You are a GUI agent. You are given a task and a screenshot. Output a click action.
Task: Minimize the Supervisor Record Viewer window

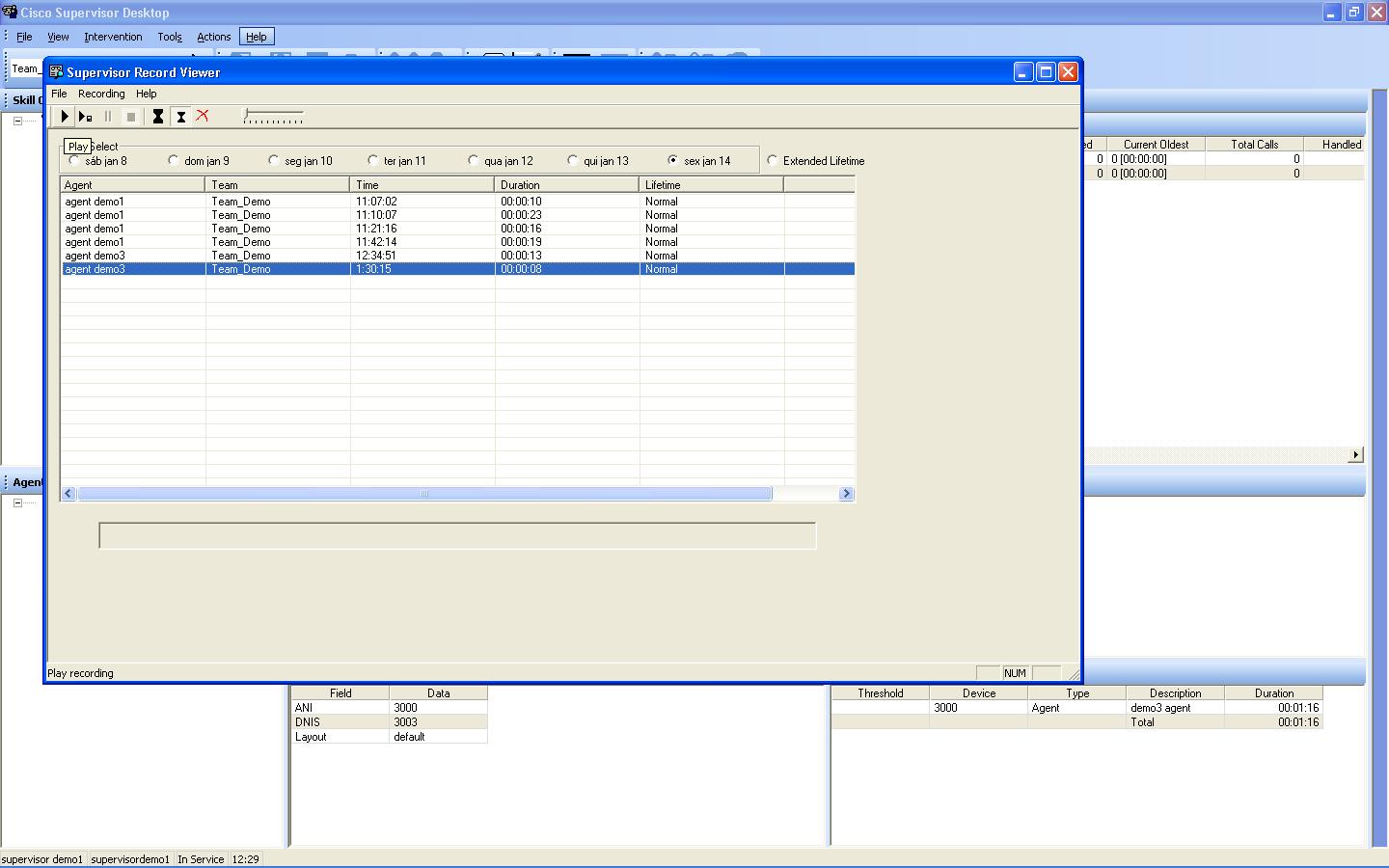point(1023,72)
